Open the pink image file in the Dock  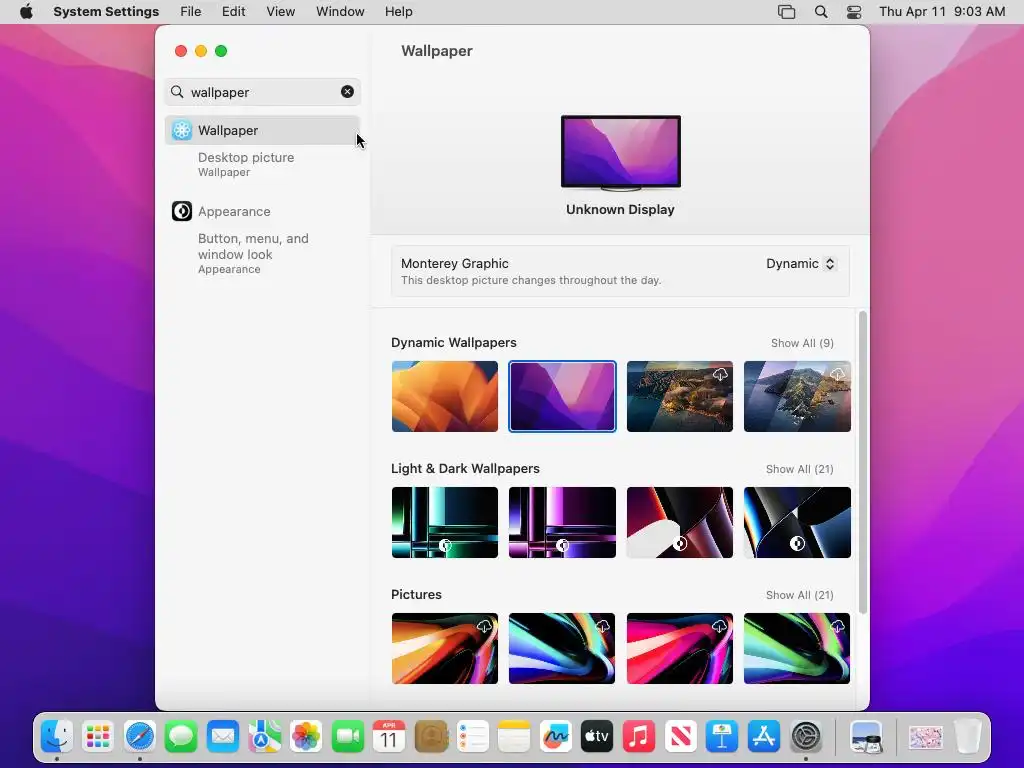tap(925, 738)
